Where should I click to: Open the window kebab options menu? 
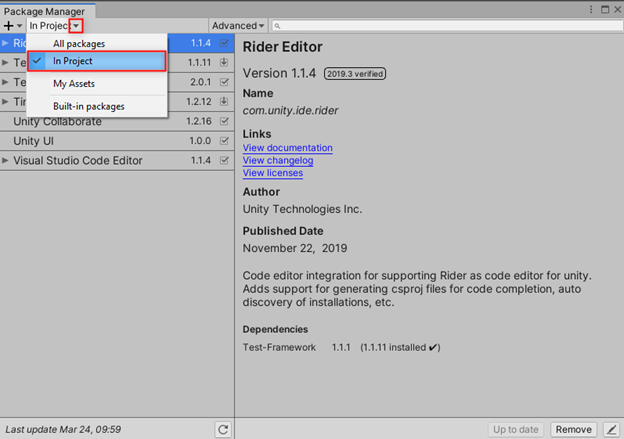[x=591, y=10]
